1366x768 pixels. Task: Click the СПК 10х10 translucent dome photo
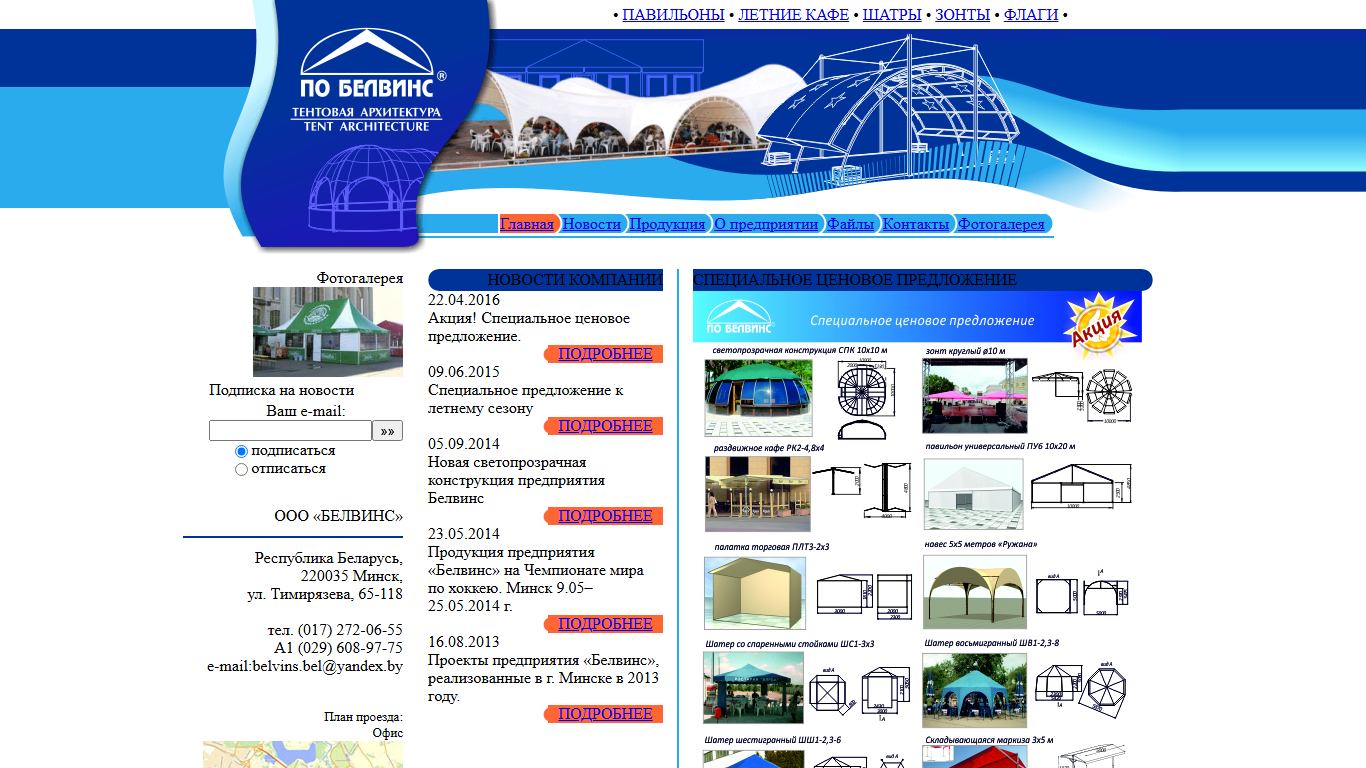[758, 397]
